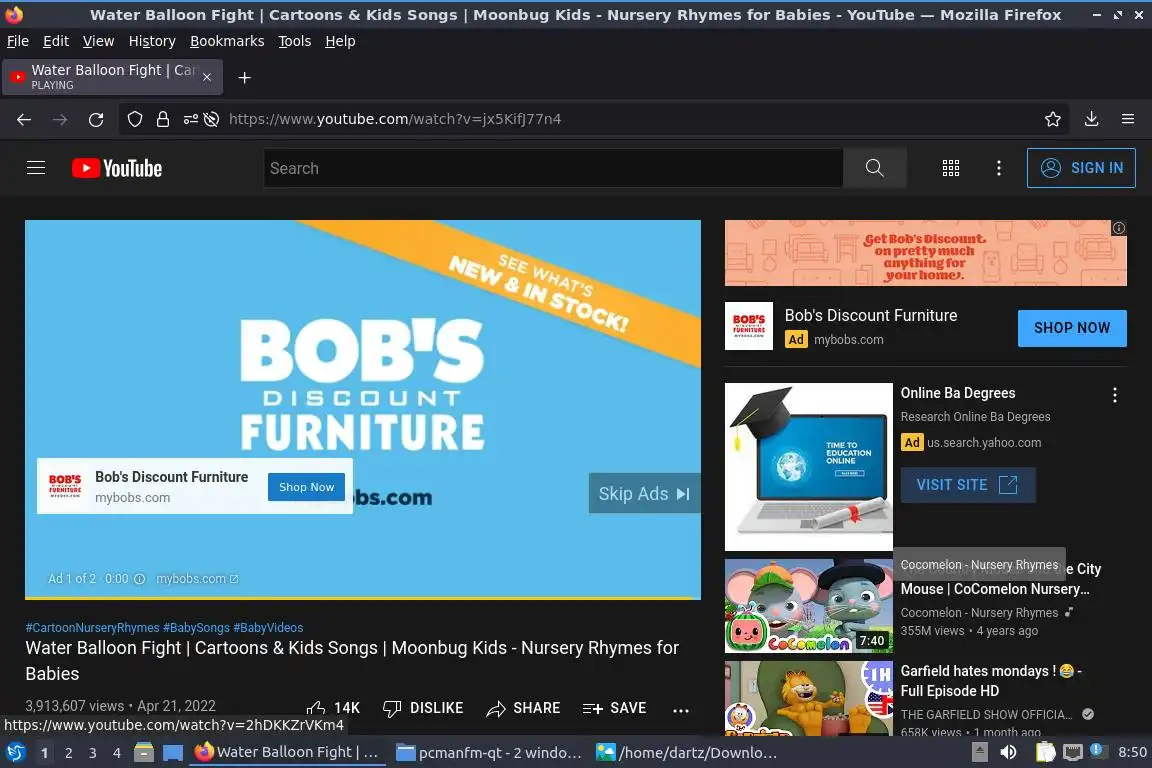Click the clipboard tray icon
This screenshot has height=768, width=1152.
pos(1045,752)
